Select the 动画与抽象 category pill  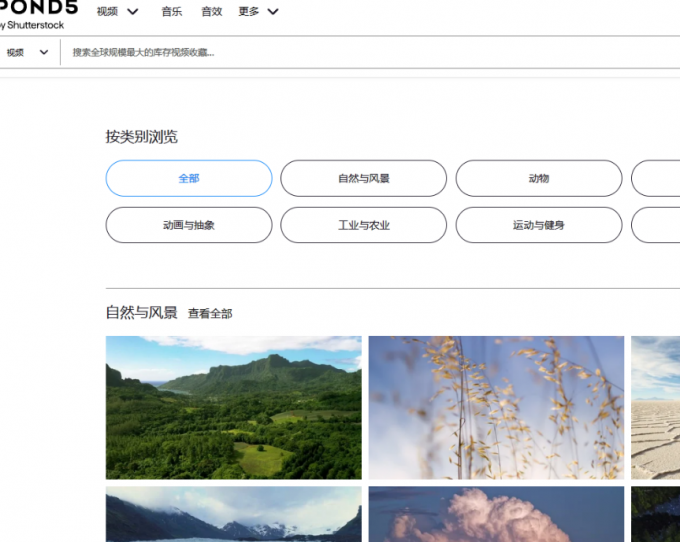click(189, 225)
